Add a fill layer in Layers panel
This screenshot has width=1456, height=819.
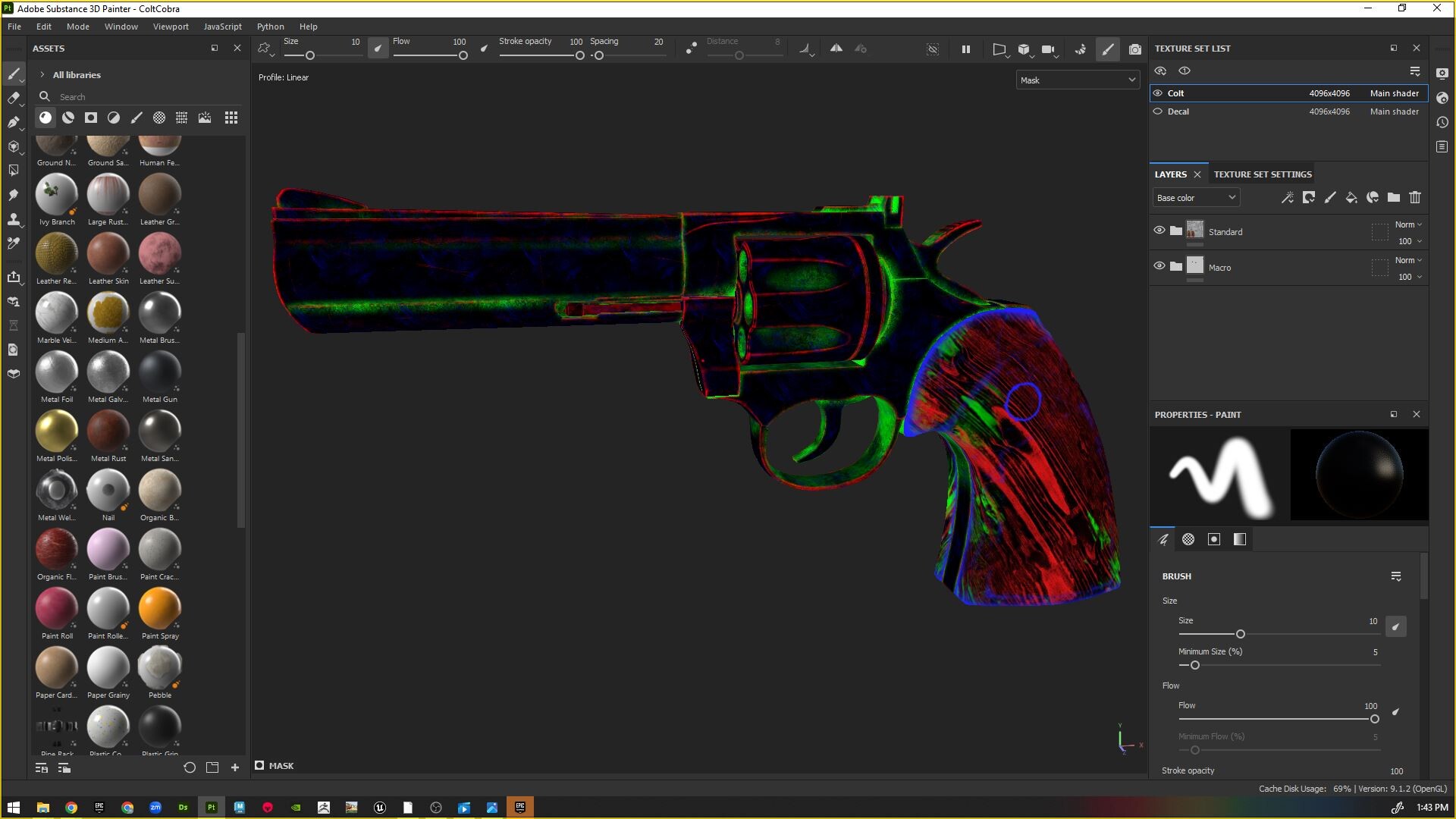point(1351,198)
